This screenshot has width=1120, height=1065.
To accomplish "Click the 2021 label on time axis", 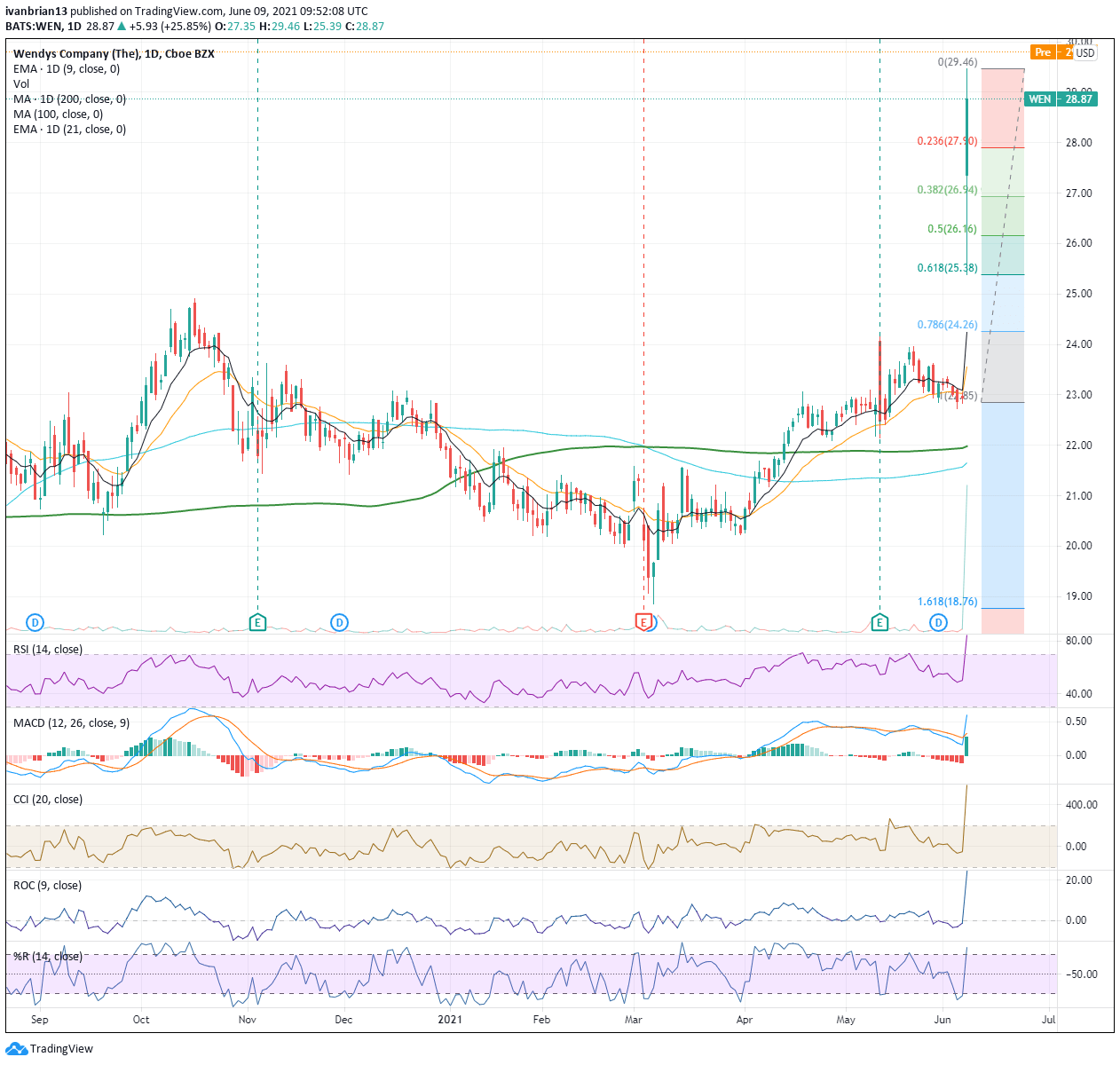I will point(452,1020).
